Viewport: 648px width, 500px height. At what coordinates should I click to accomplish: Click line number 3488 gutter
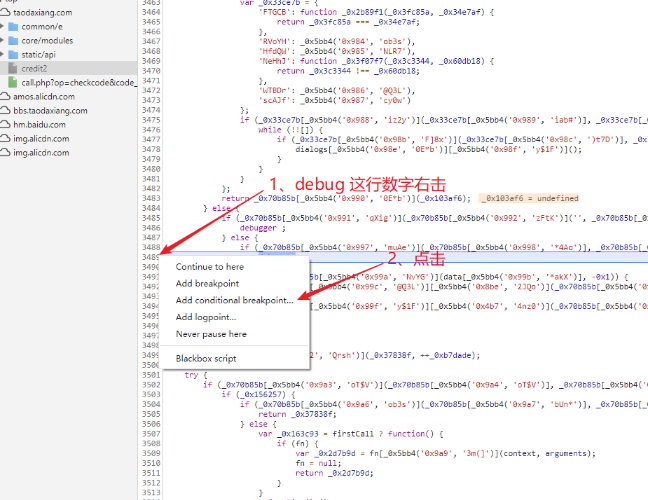[151, 248]
